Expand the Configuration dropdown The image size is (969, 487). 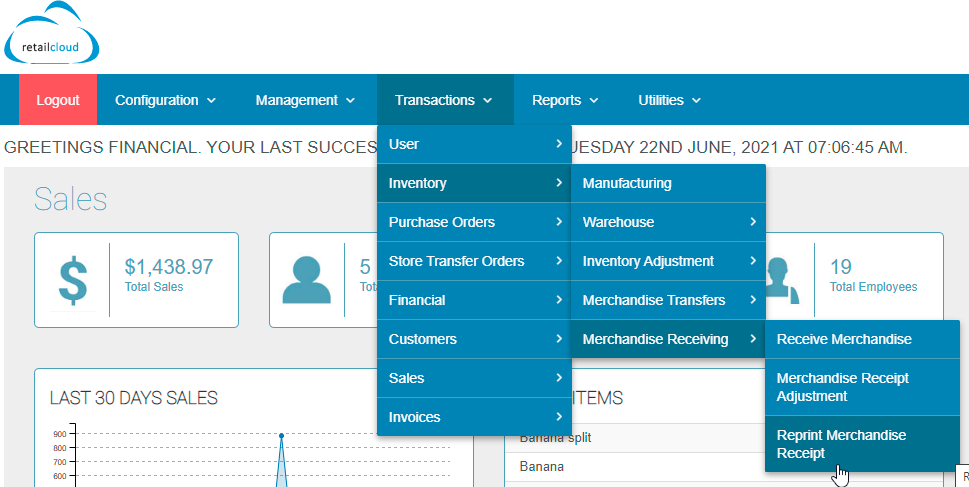click(165, 100)
